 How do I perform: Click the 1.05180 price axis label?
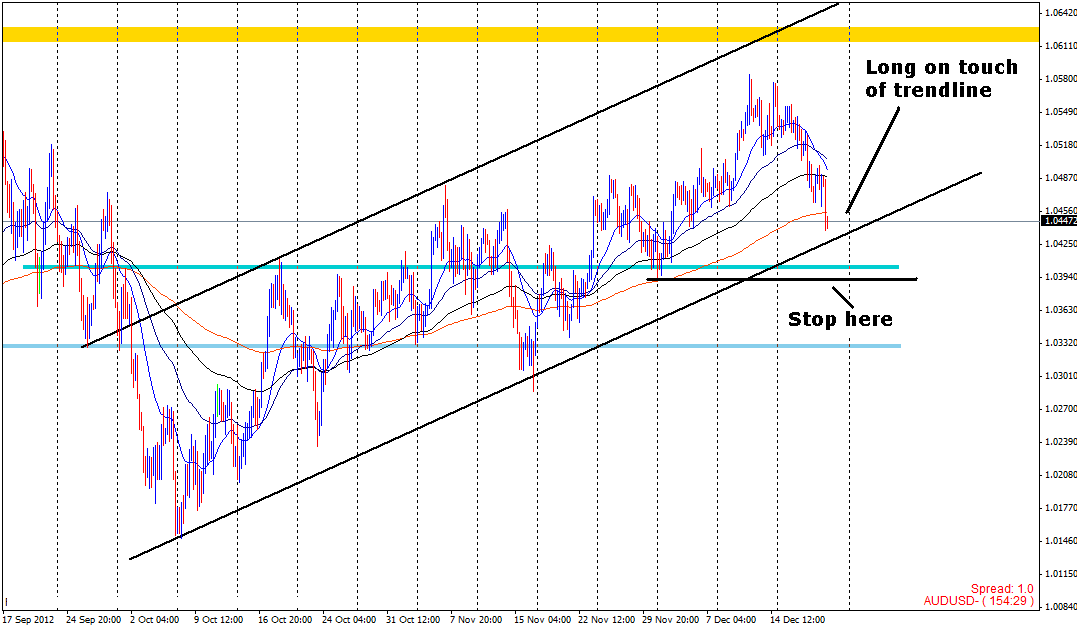tap(1061, 144)
